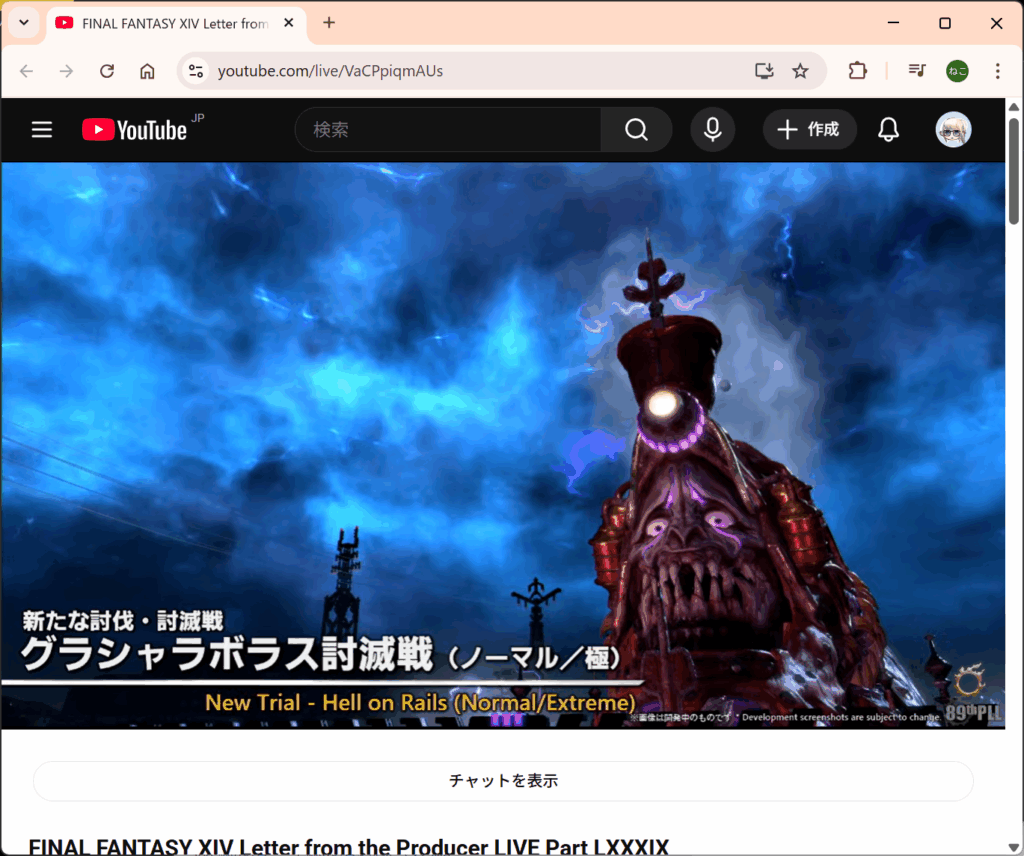
Task: Click inside the 検索 search field
Action: 450,130
